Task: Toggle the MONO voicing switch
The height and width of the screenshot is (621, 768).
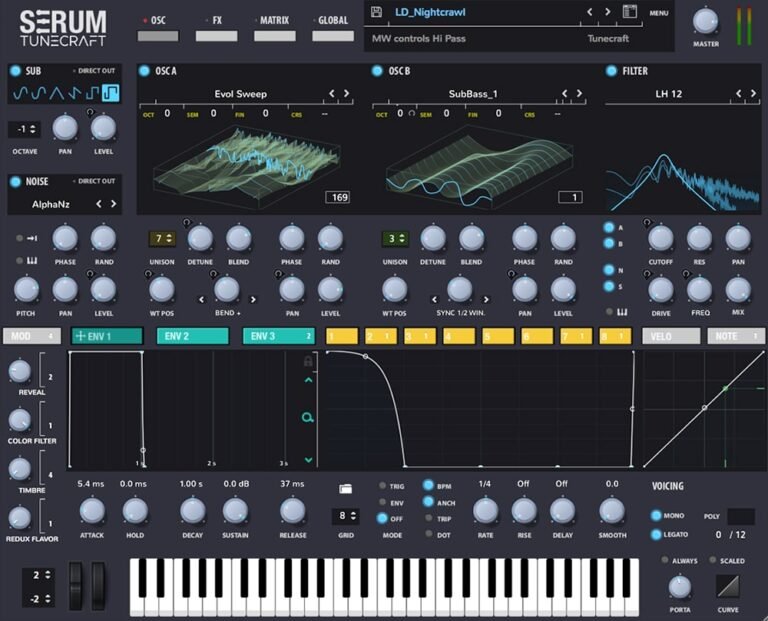Action: click(x=656, y=515)
